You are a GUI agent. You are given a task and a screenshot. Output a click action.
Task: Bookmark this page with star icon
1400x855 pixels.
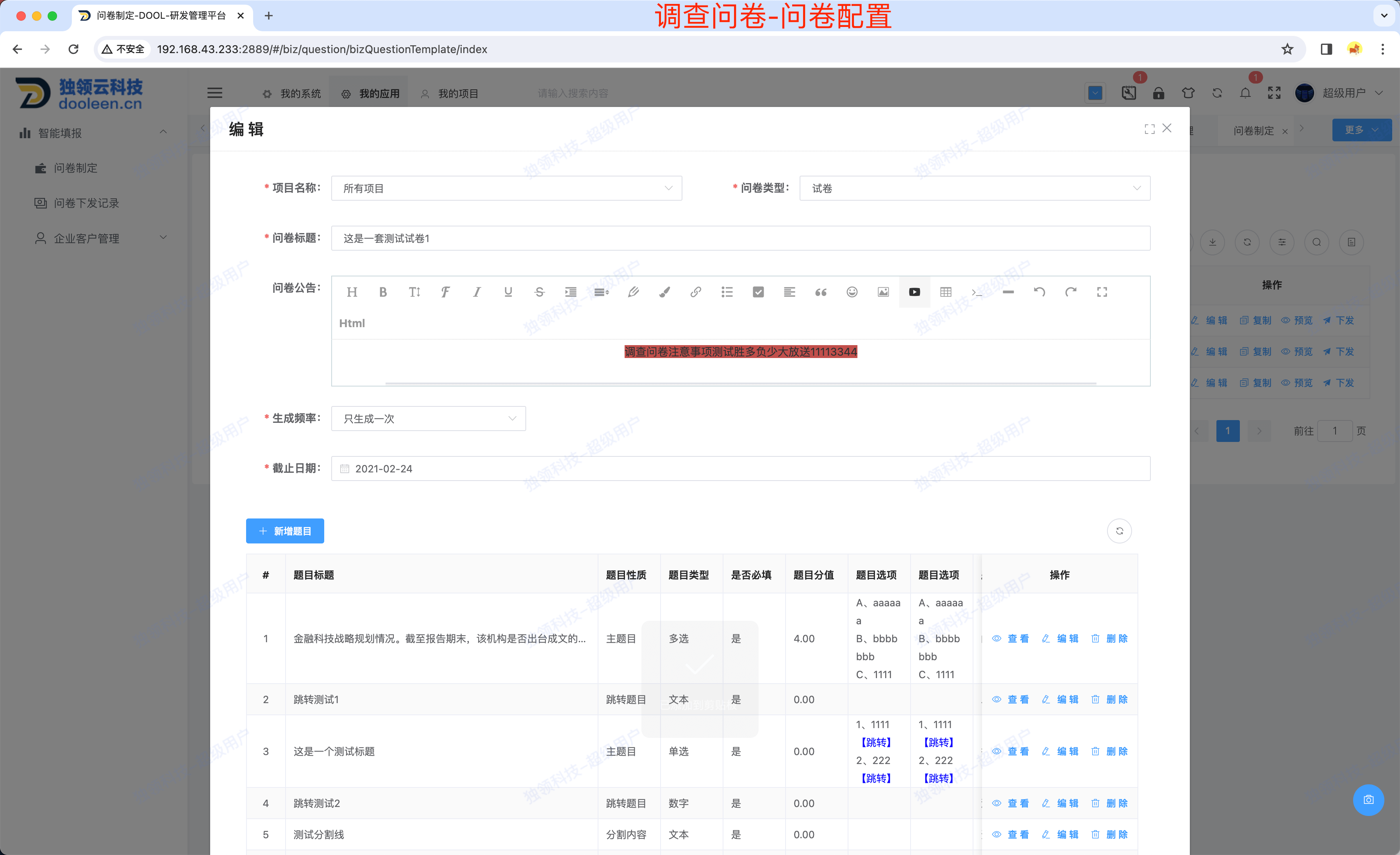[x=1287, y=50]
